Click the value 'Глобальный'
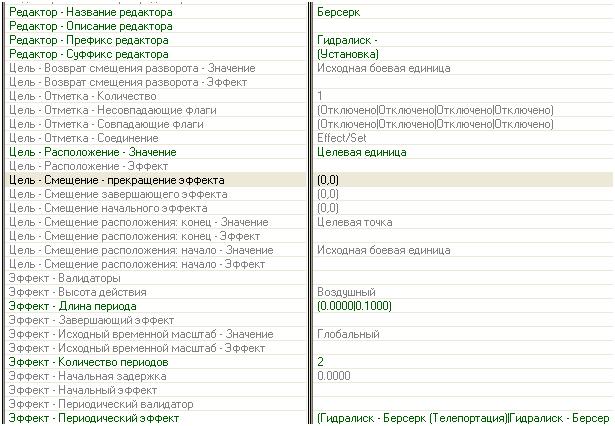The height and width of the screenshot is (426, 615). point(348,334)
